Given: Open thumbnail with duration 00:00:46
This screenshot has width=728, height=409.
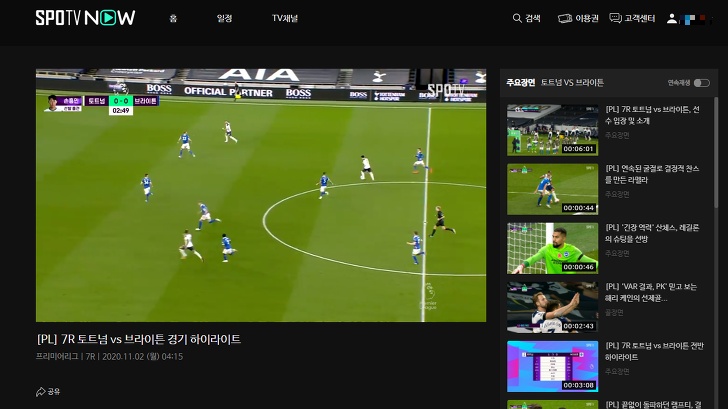Looking at the screenshot, I should click(x=552, y=248).
